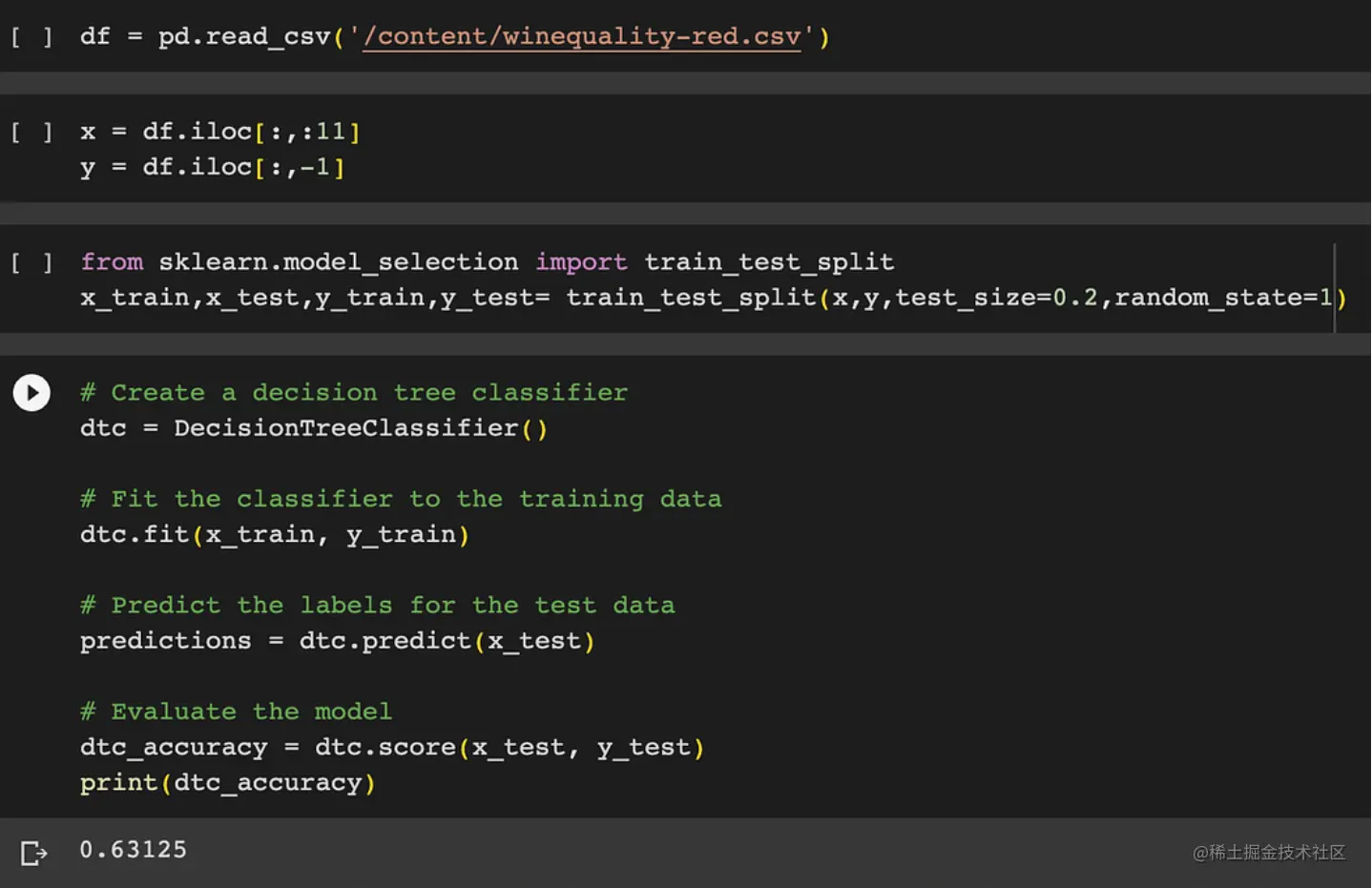The height and width of the screenshot is (888, 1372).
Task: Click the line 'dtc_accuracy = dtc.score(x_test, y_test)'
Action: 392,747
